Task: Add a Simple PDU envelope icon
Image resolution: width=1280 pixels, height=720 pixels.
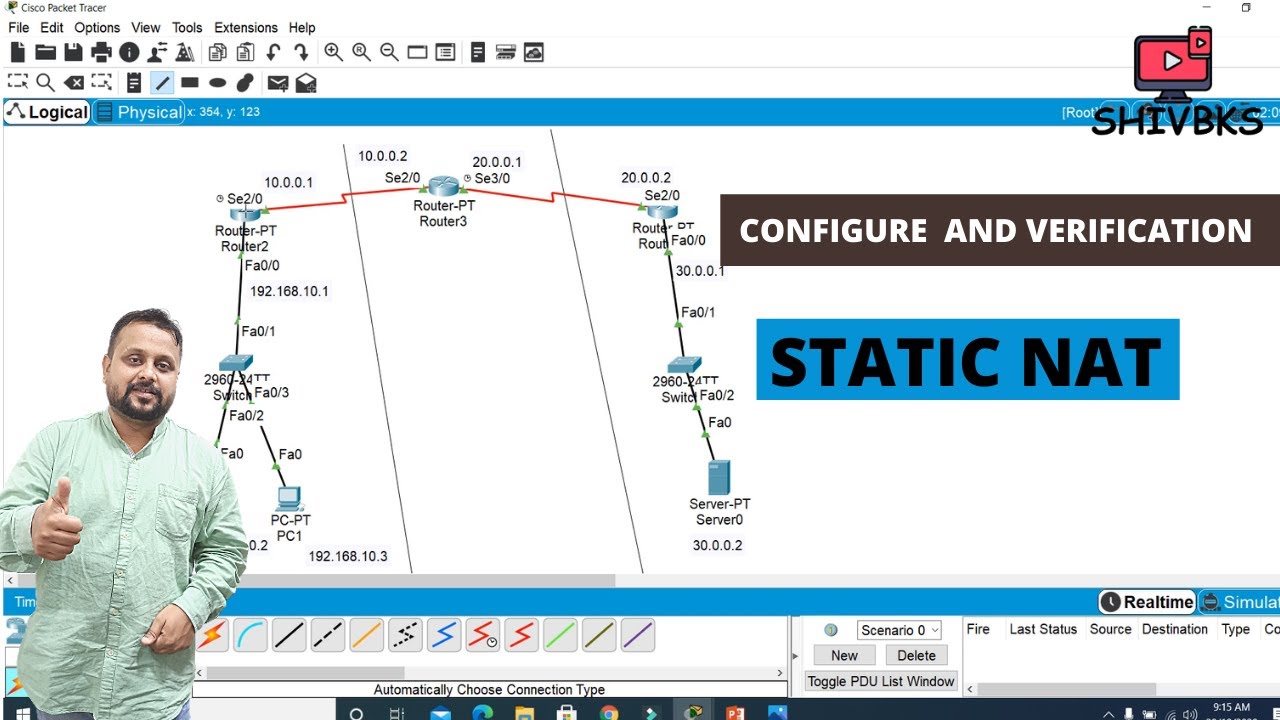Action: (x=278, y=83)
